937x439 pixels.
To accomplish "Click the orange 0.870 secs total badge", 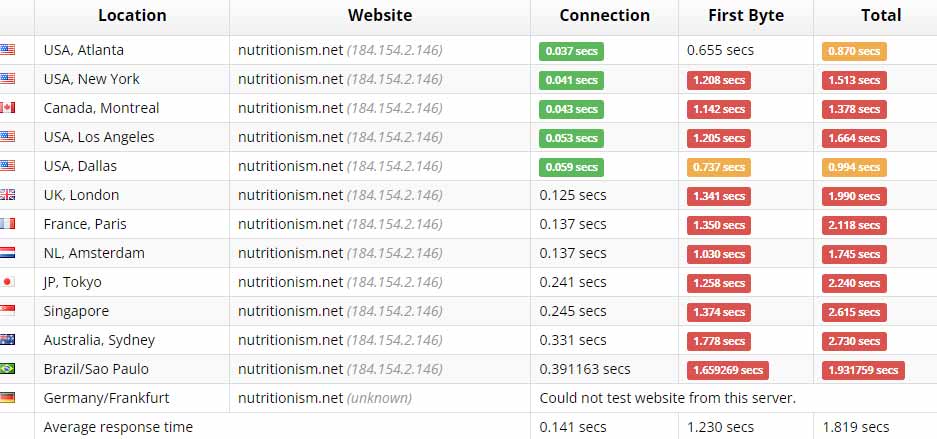I will coord(854,51).
